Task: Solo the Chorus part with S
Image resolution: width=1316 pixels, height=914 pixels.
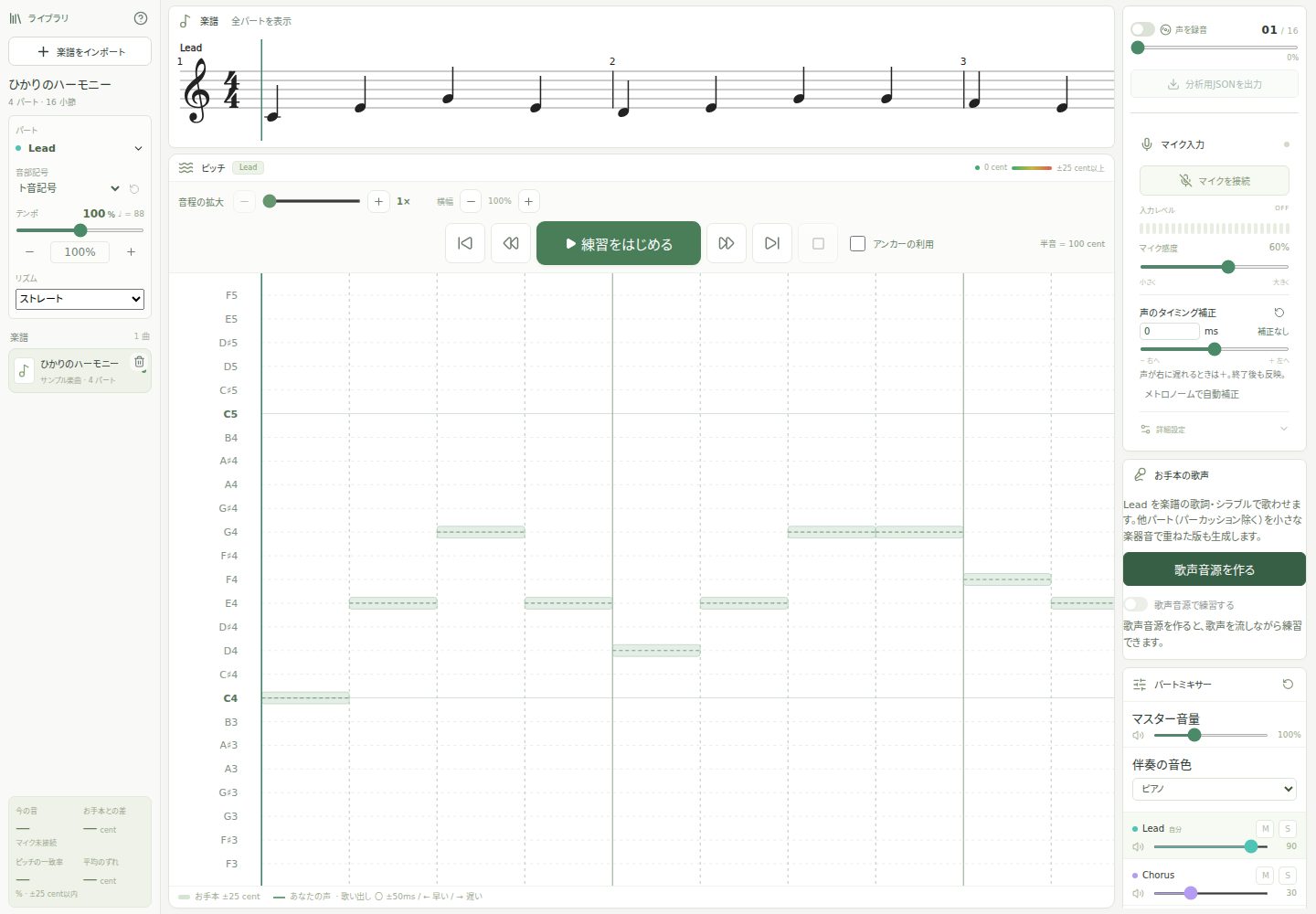Action: (x=1288, y=875)
